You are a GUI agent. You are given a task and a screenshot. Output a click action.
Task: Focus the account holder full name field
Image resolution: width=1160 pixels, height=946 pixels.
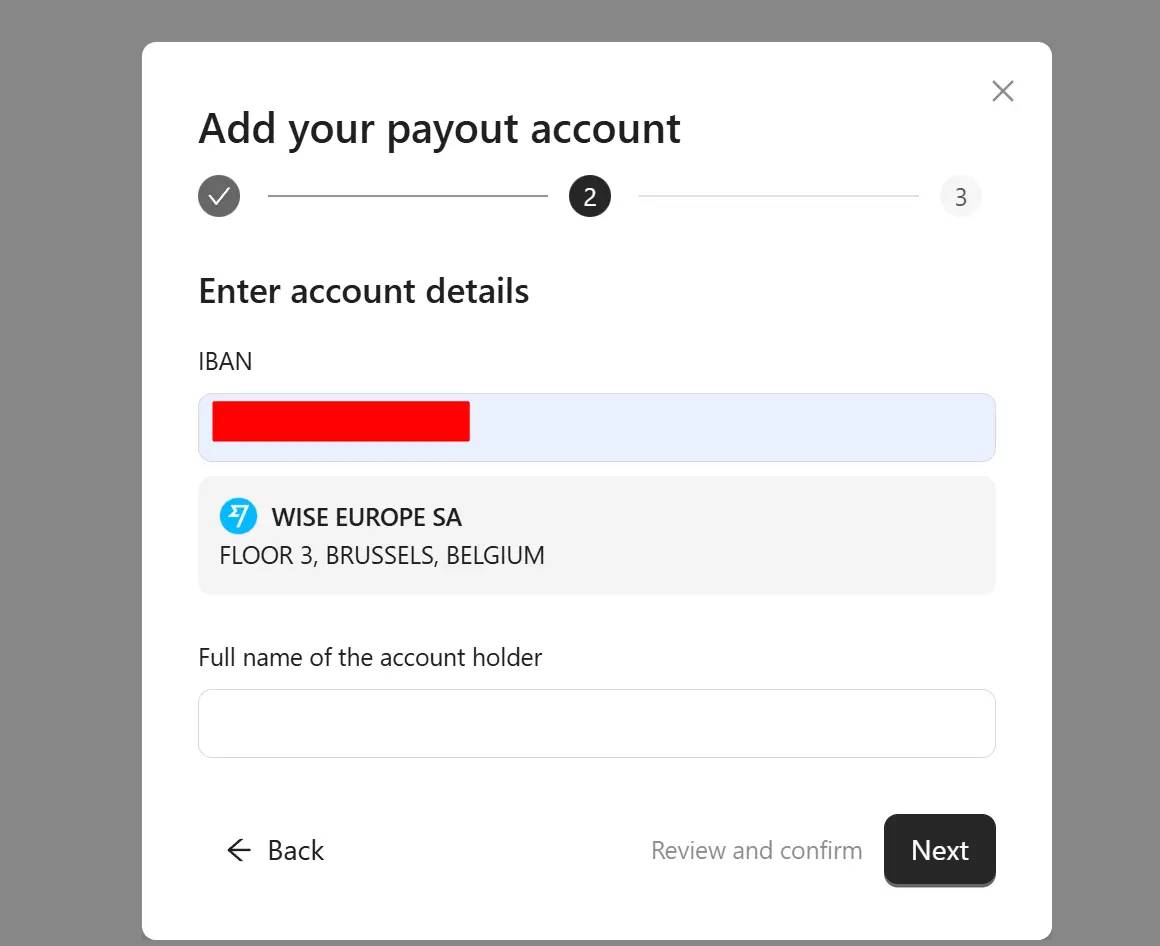coord(596,723)
